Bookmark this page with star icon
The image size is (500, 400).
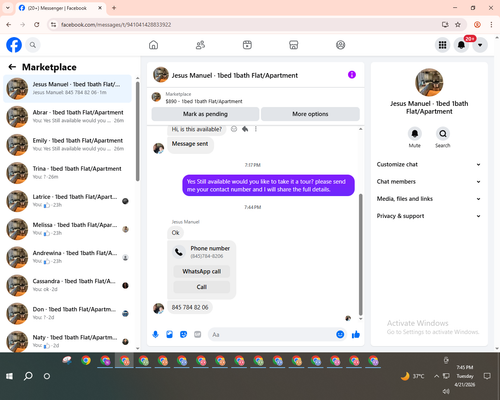[x=458, y=25]
